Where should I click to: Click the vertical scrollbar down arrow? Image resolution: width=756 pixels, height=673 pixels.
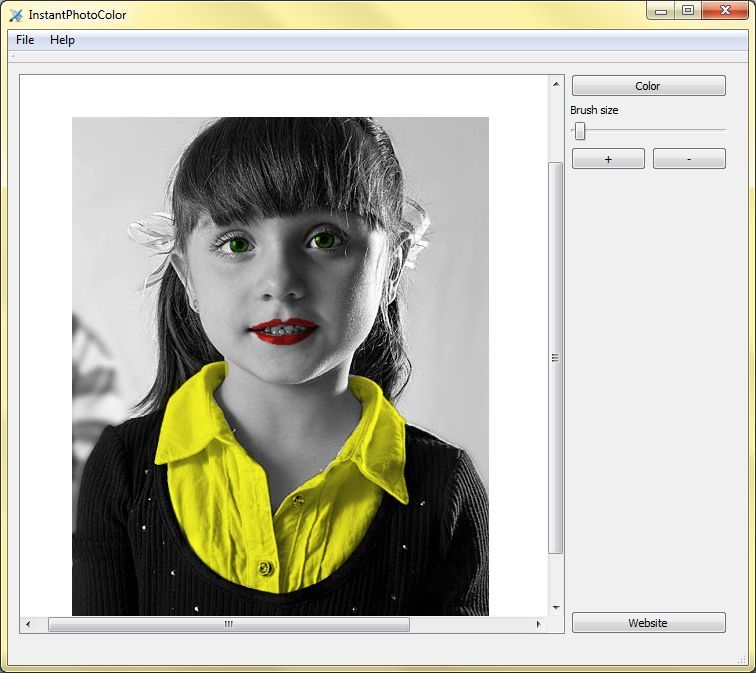pos(556,607)
